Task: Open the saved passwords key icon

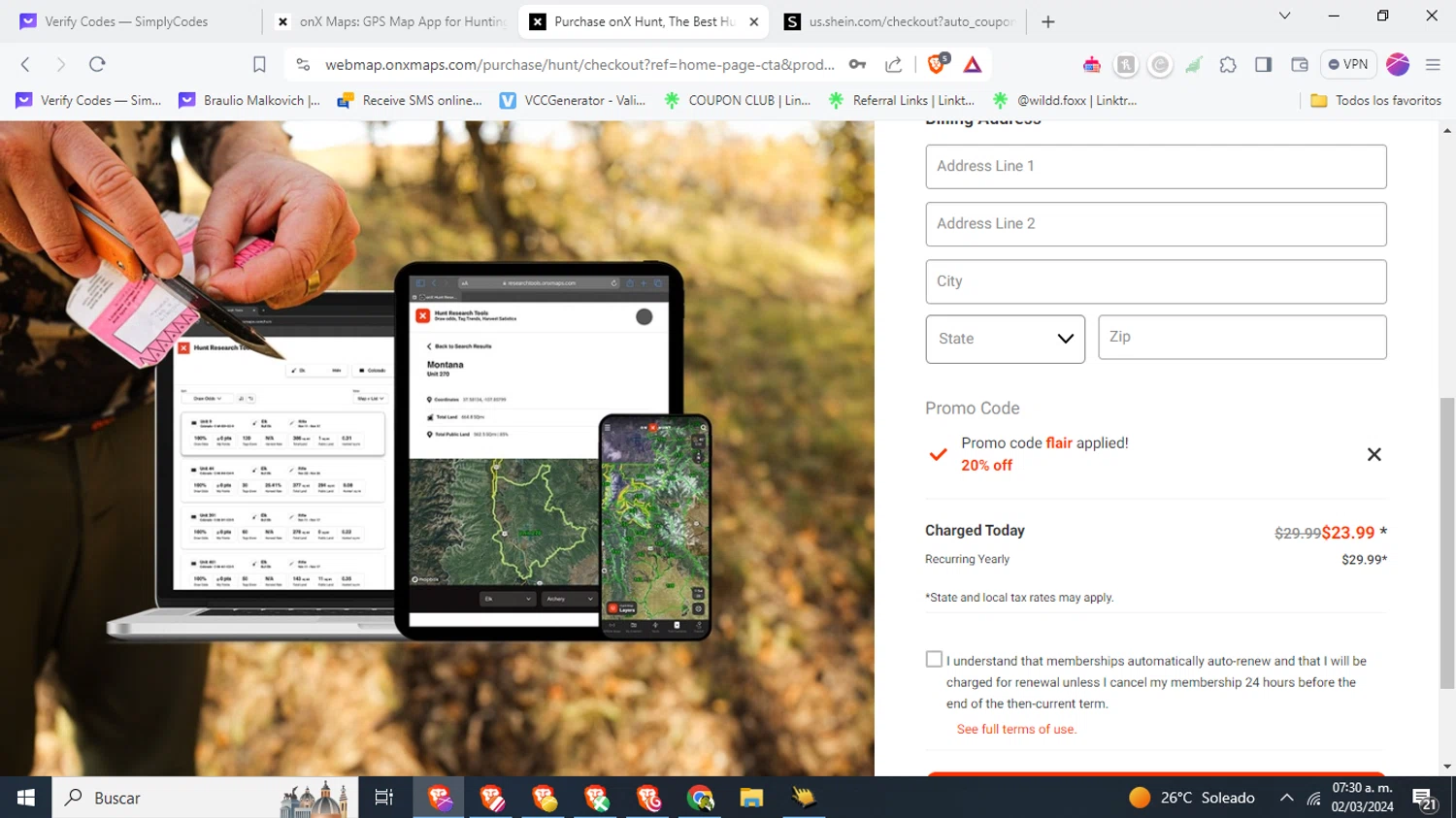Action: click(x=857, y=64)
